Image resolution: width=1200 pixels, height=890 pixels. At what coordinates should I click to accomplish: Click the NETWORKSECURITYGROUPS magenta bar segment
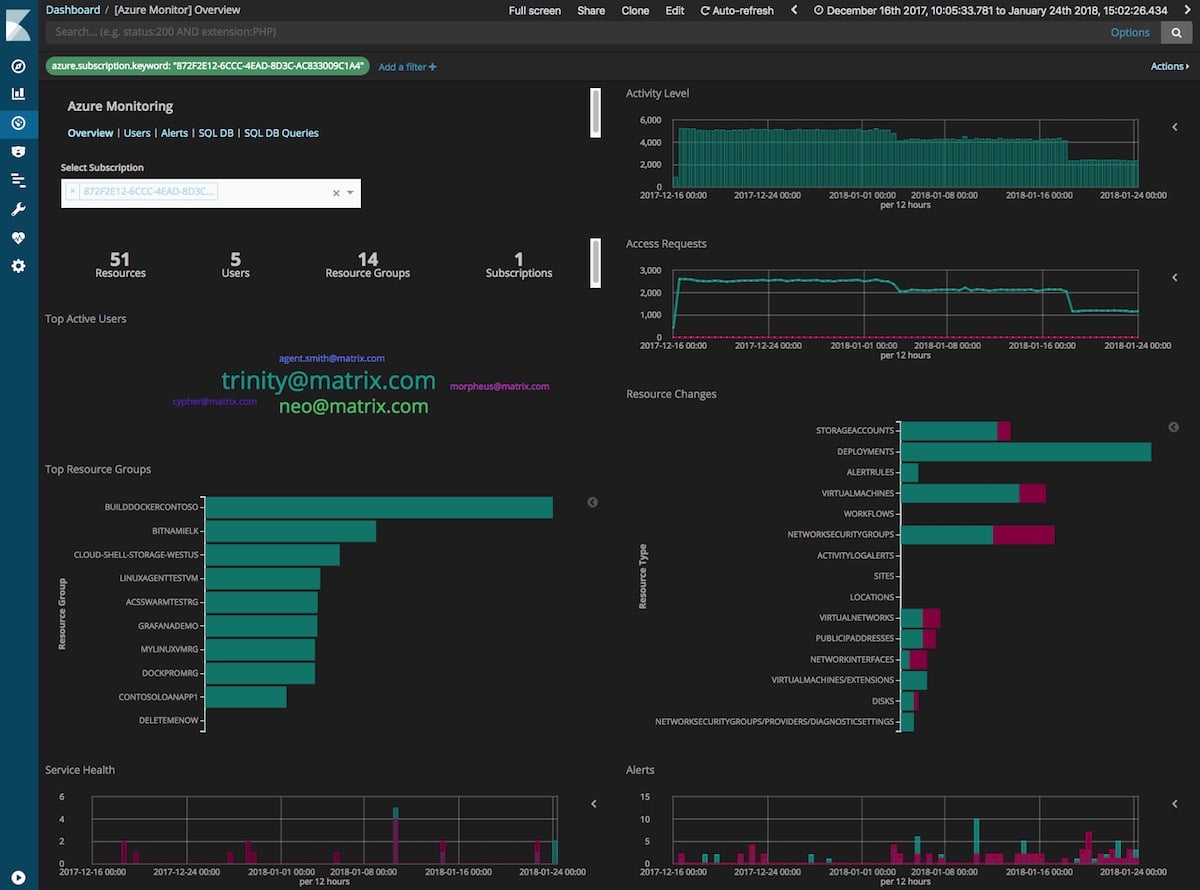point(1023,535)
